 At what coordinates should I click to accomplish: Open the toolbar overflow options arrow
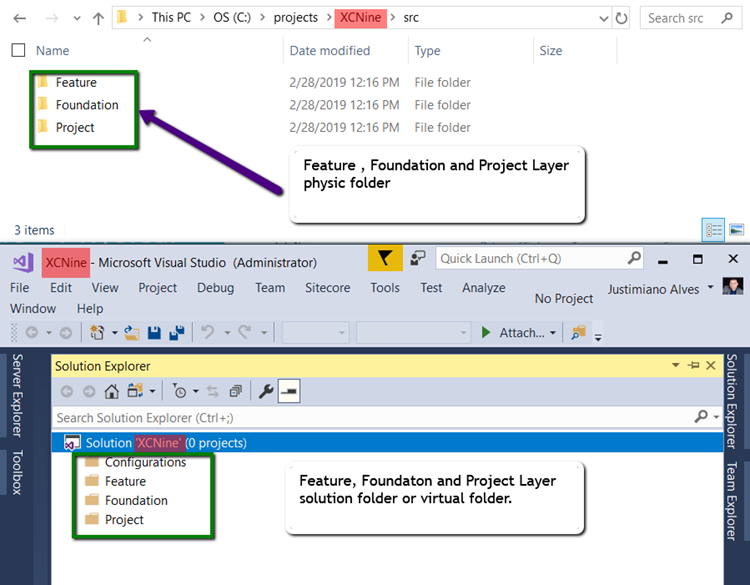(x=598, y=337)
